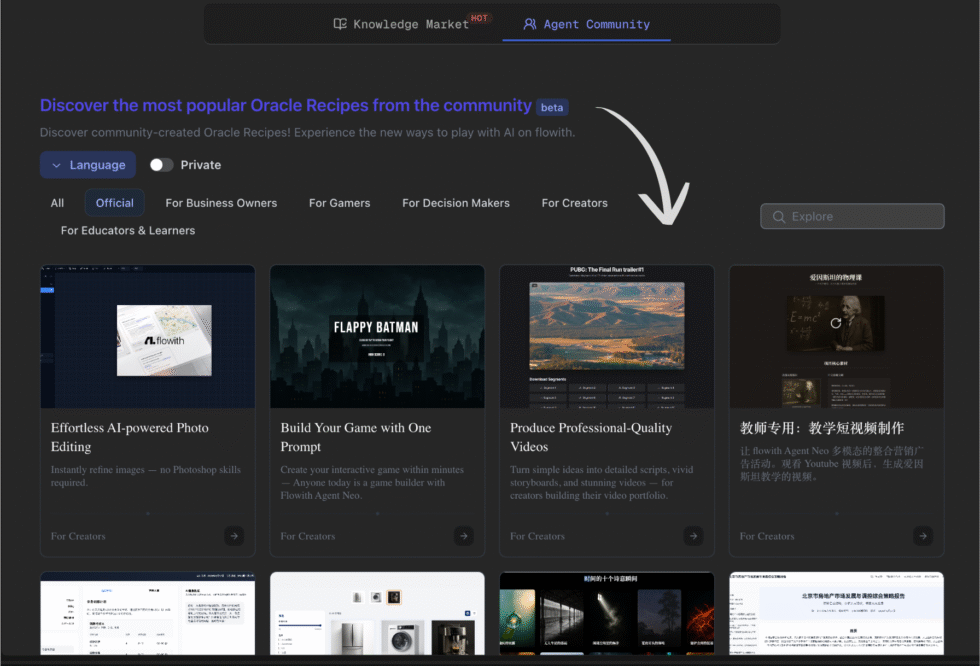The height and width of the screenshot is (666, 980).
Task: Select the Official filter
Action: [x=114, y=202]
